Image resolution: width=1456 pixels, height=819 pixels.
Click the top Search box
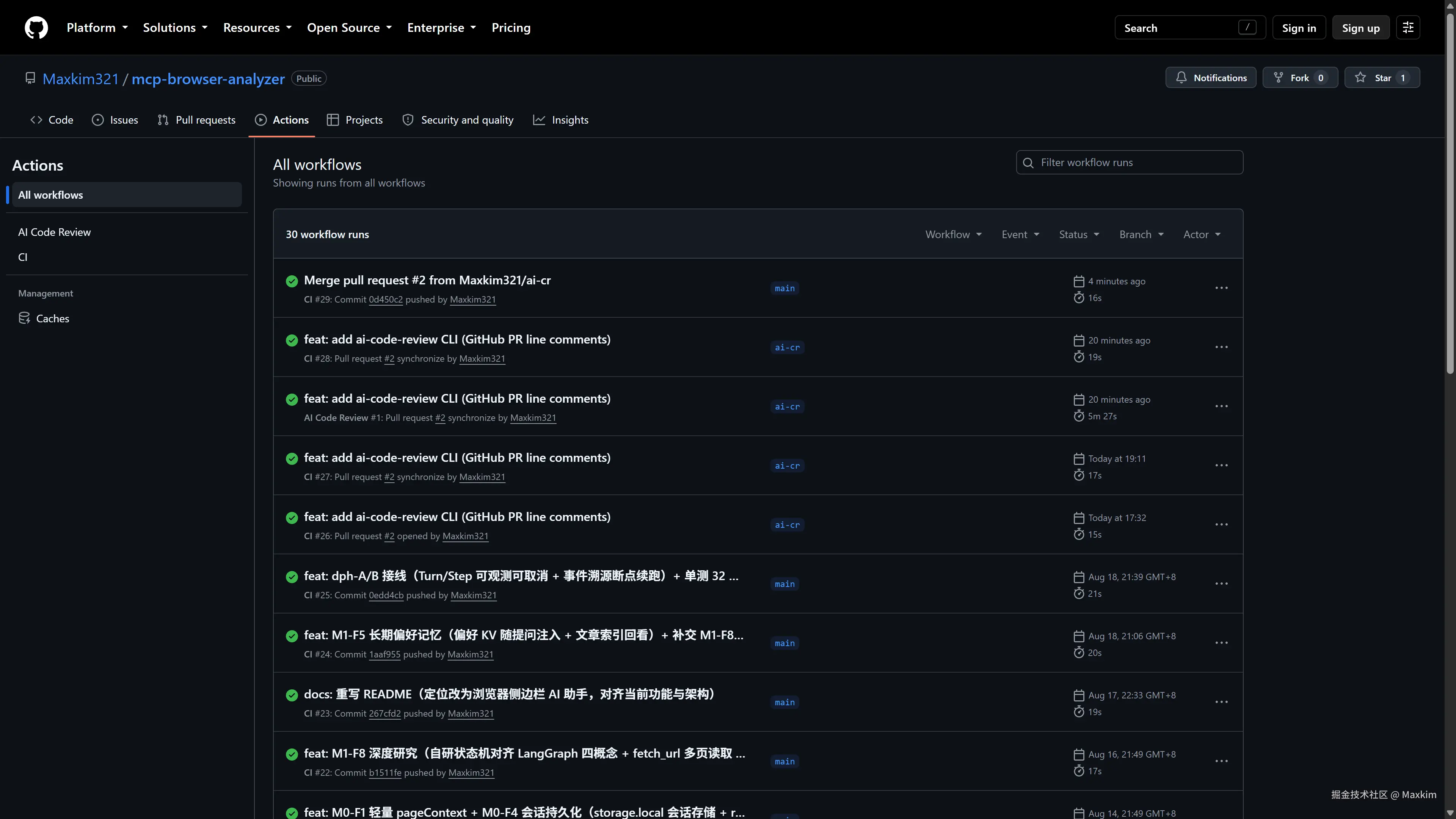pos(1190,28)
